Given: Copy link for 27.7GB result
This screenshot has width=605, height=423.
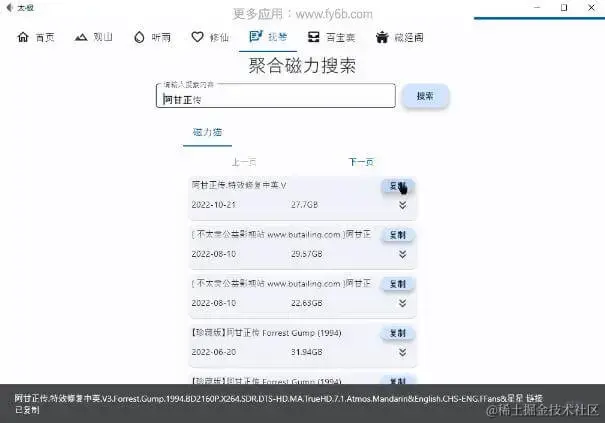Looking at the screenshot, I should tap(398, 186).
